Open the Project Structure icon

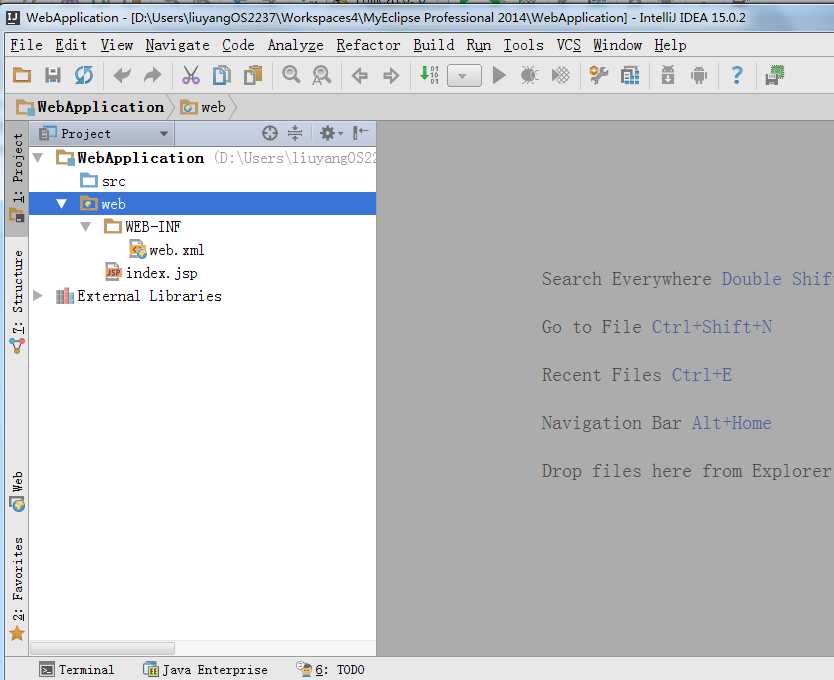point(630,76)
